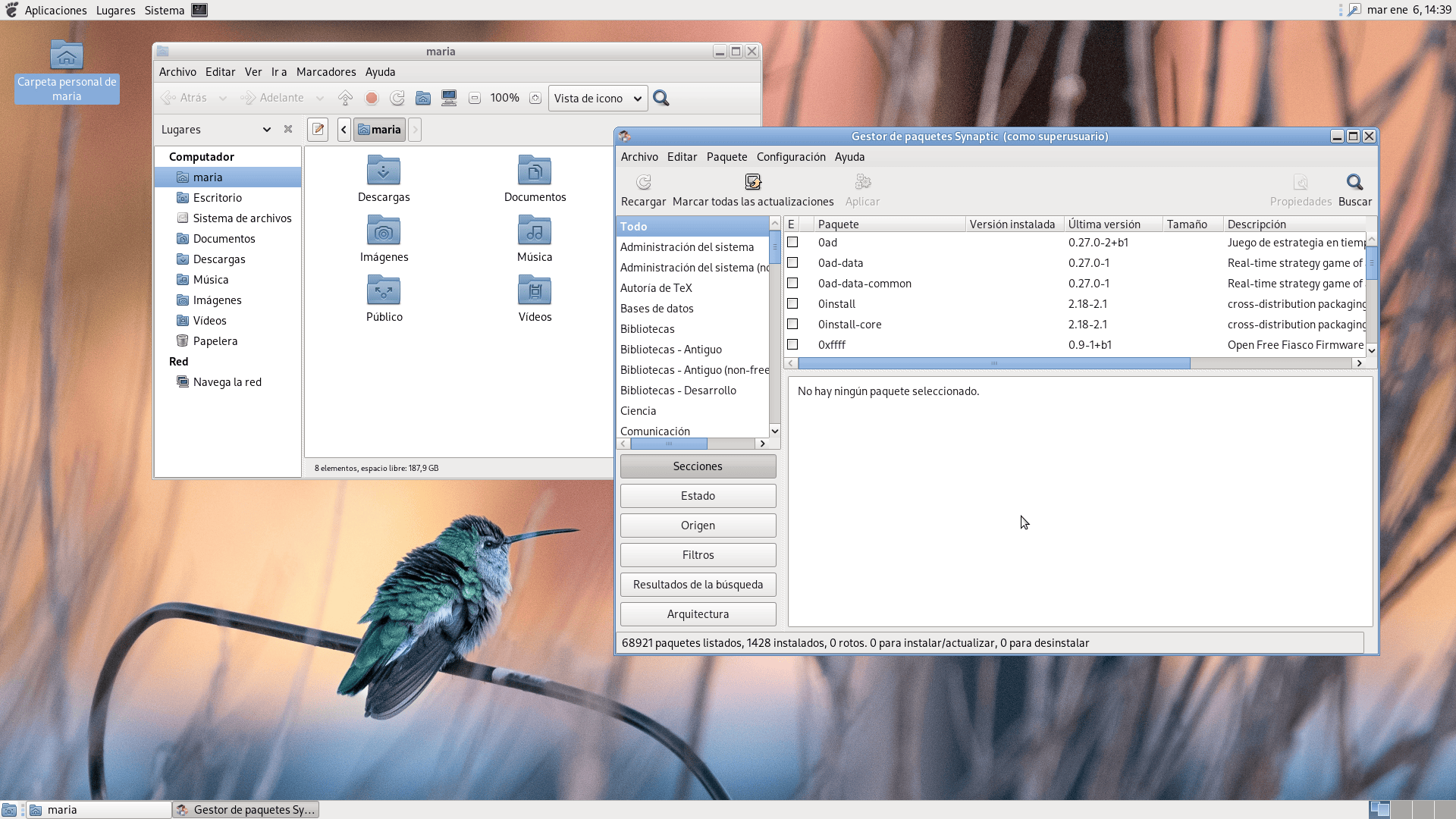Open the Paquete menu in Synaptic

click(x=726, y=157)
